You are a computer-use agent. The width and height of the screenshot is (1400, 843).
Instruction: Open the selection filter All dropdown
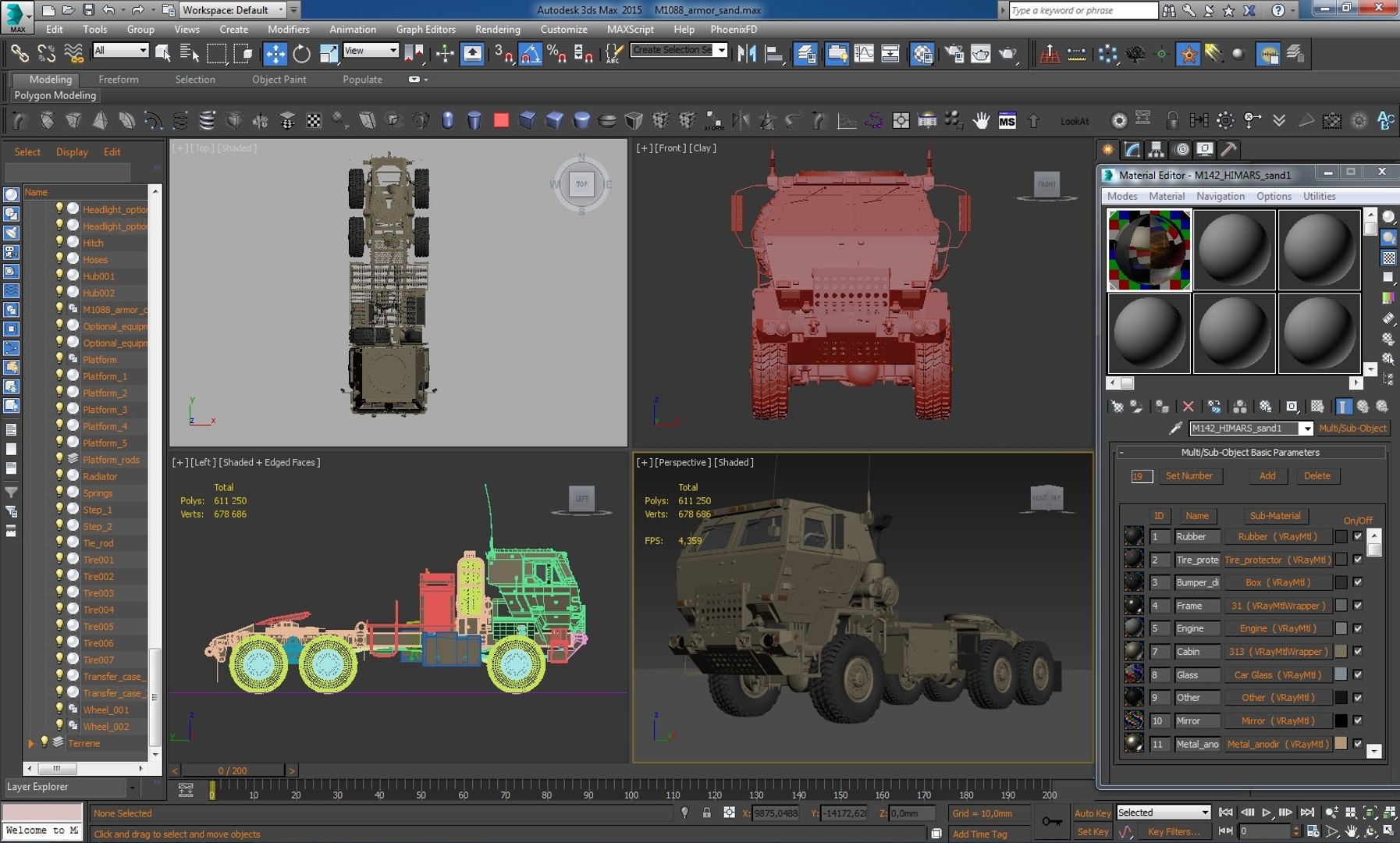120,50
